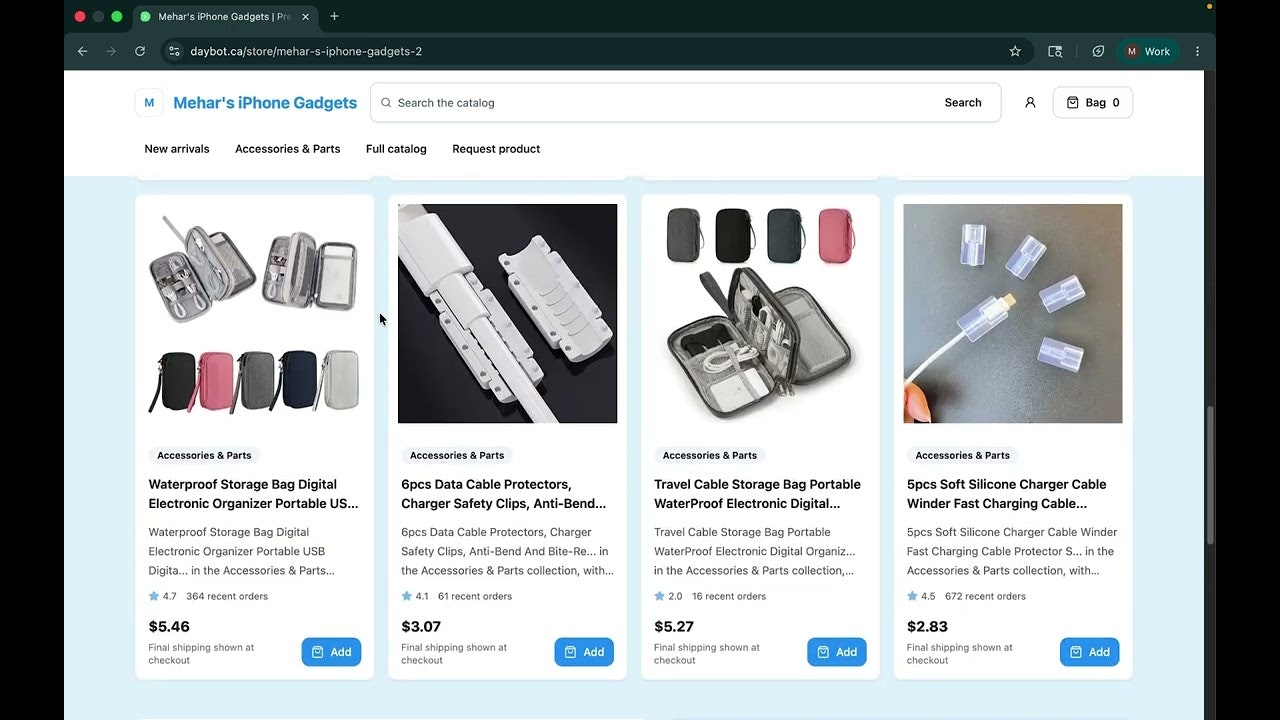Image resolution: width=1280 pixels, height=720 pixels.
Task: Select the Mehar's iPhone Gadgets browser tab
Action: coord(225,17)
